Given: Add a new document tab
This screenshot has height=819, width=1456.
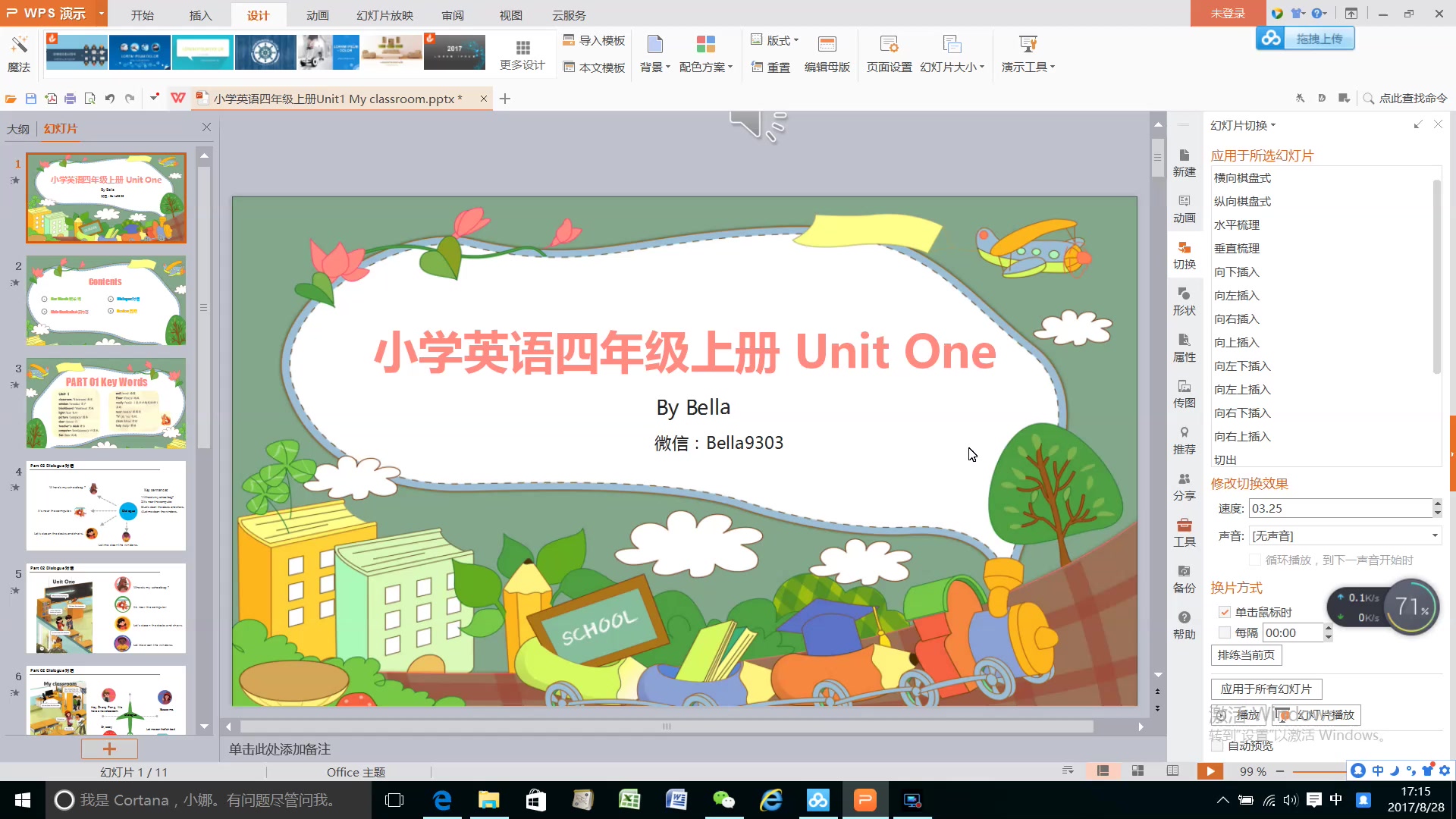Looking at the screenshot, I should tap(505, 99).
